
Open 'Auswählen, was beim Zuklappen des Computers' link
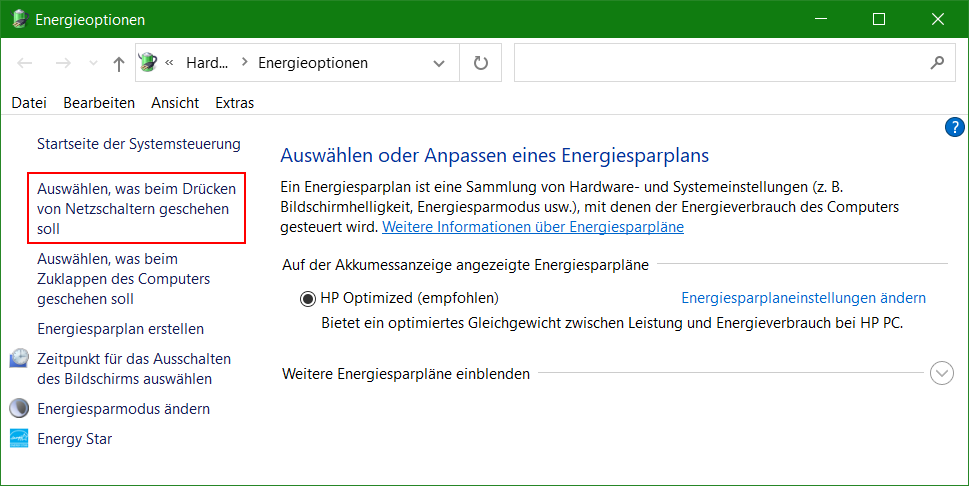coord(124,279)
